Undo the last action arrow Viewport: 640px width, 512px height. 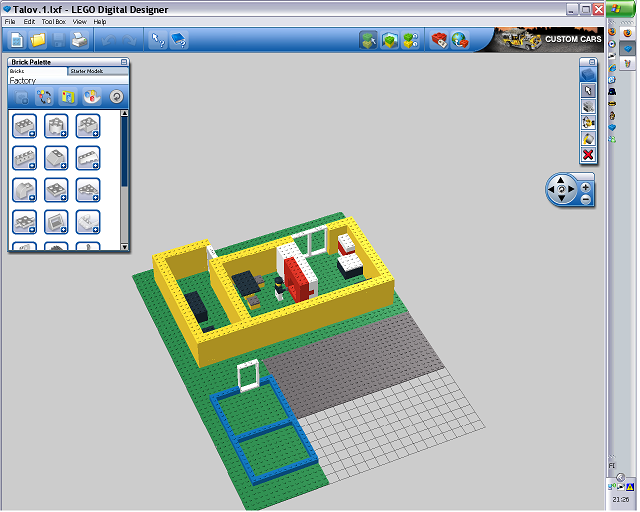coord(108,40)
